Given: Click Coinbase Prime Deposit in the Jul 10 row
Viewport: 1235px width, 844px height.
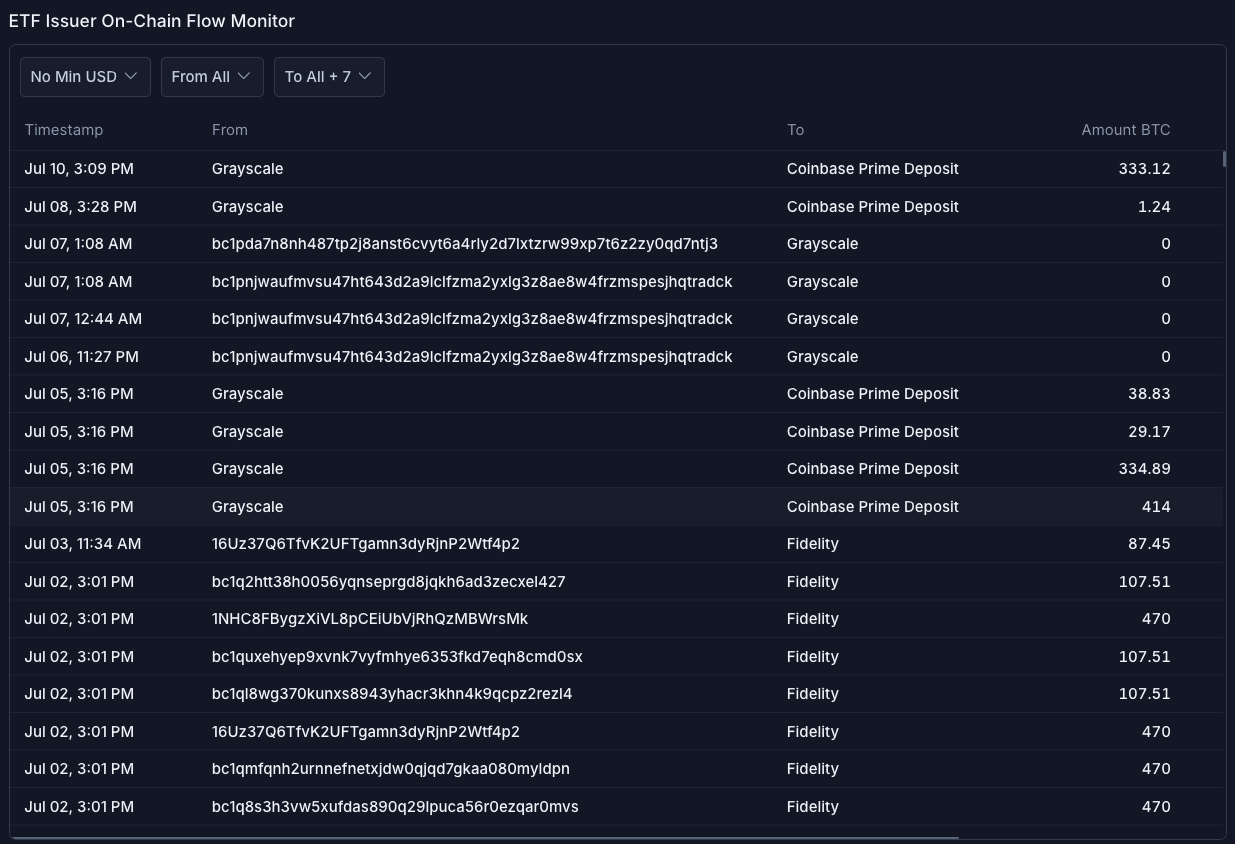Looking at the screenshot, I should [873, 169].
